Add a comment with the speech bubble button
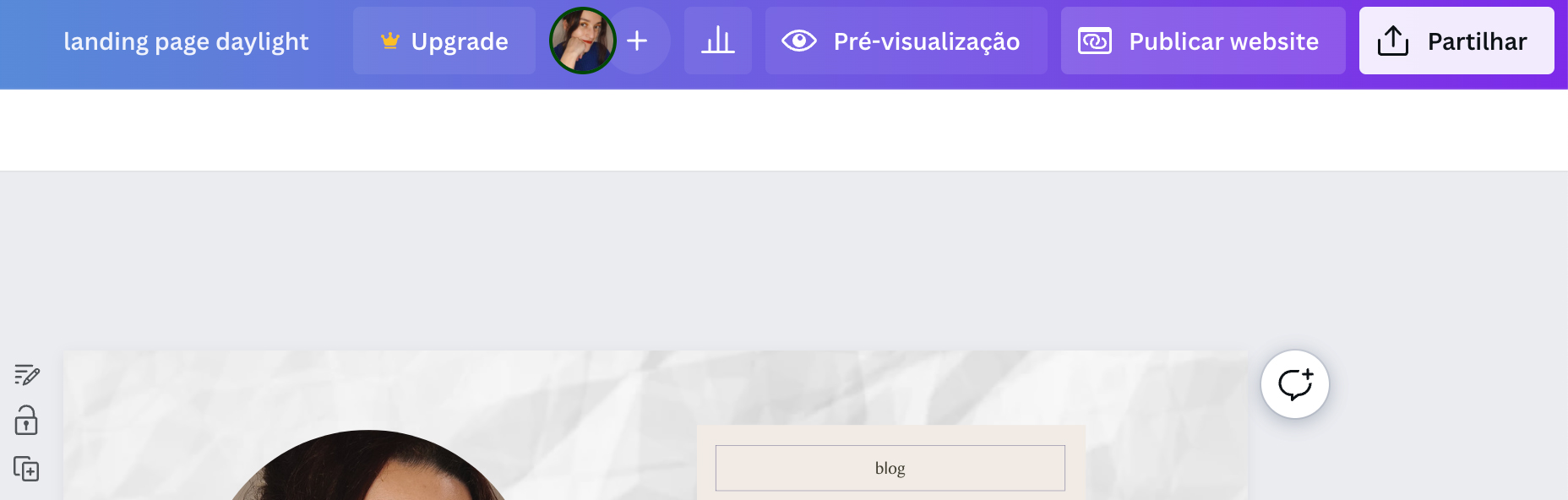Screen dimensions: 1568x500 [x=1295, y=384]
